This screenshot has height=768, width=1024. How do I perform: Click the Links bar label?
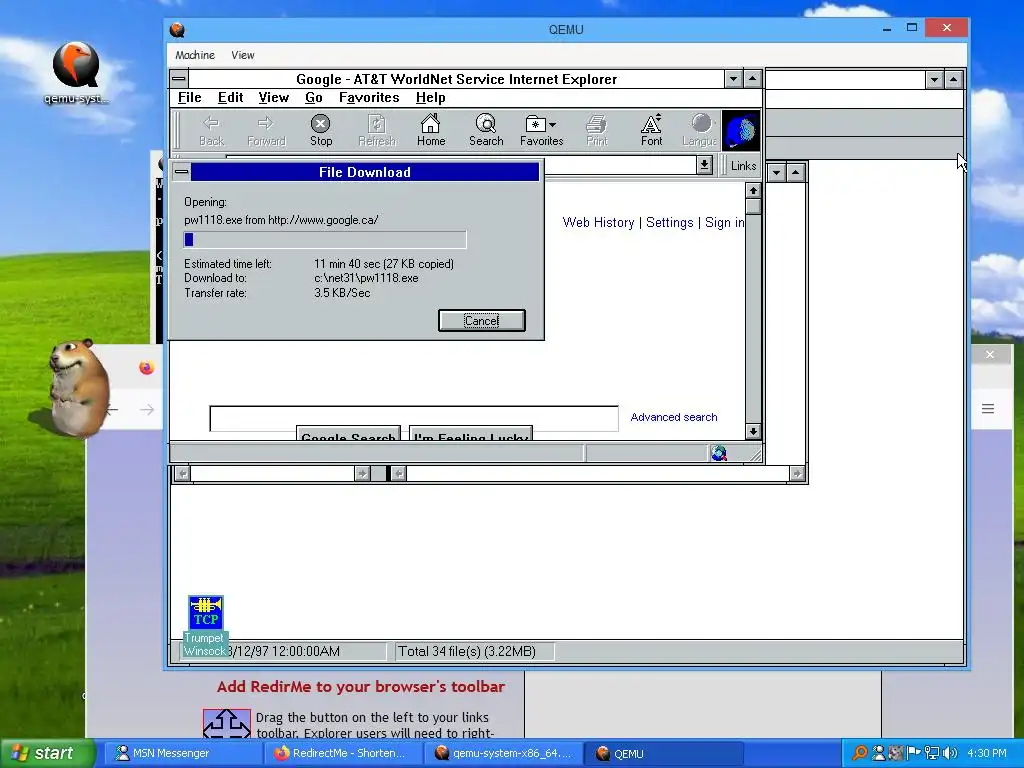(x=743, y=166)
